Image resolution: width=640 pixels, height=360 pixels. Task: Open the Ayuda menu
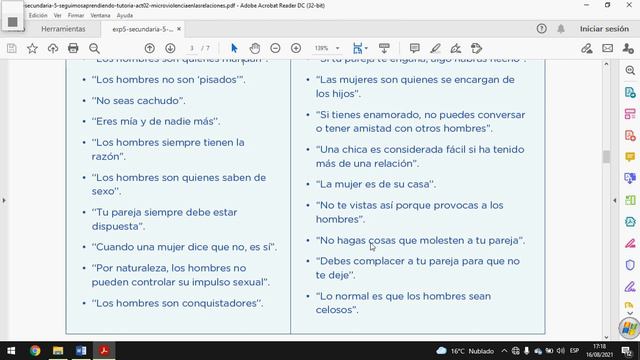click(124, 16)
